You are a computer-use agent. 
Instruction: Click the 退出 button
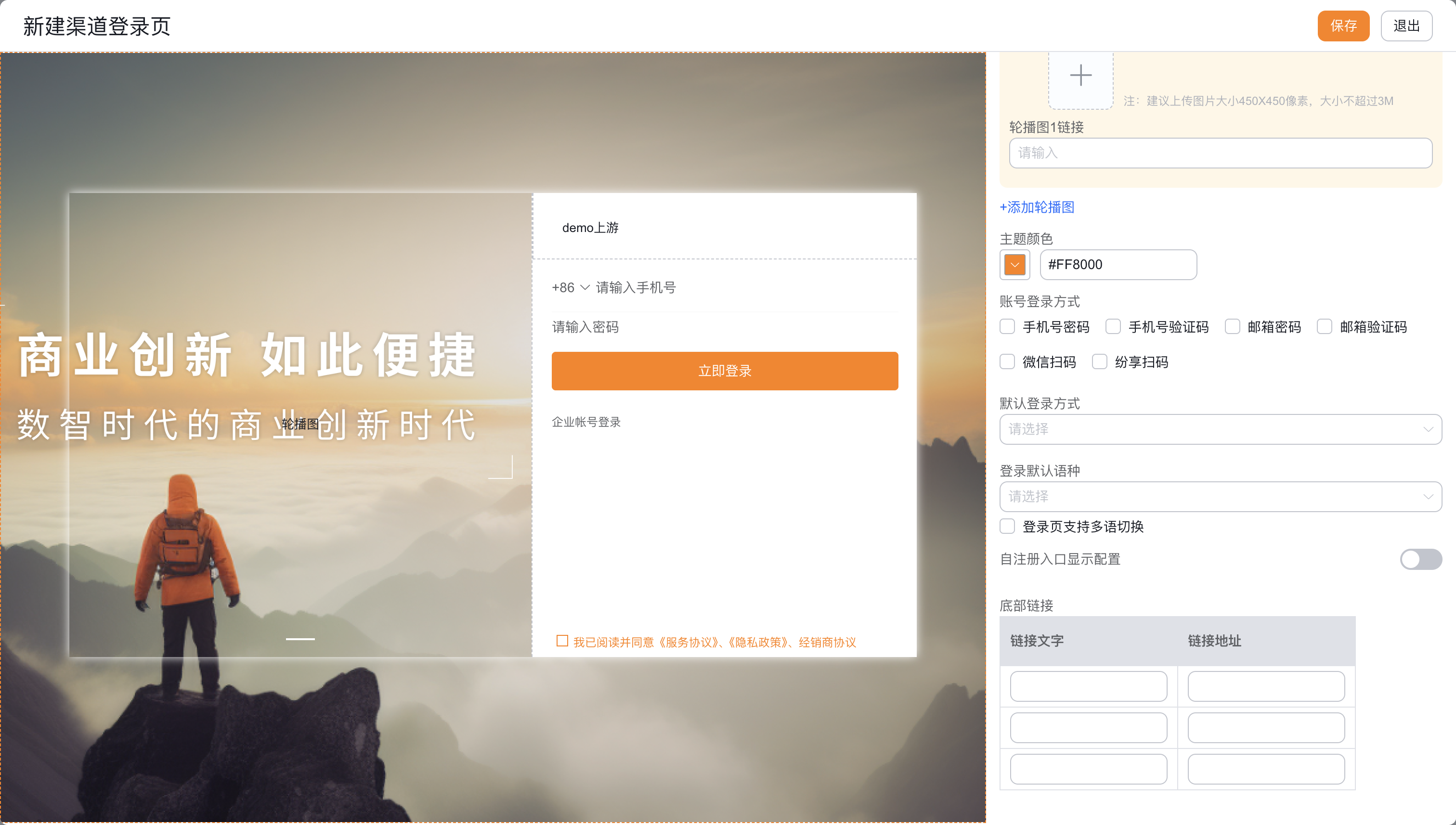click(1406, 26)
